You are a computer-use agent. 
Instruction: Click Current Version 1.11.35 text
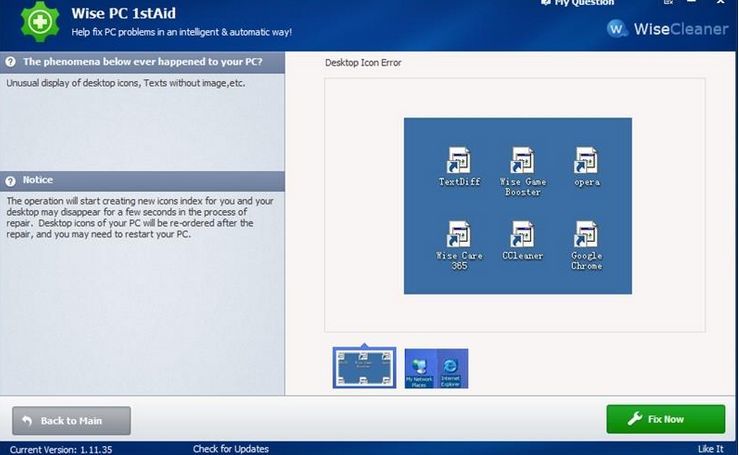click(x=61, y=449)
